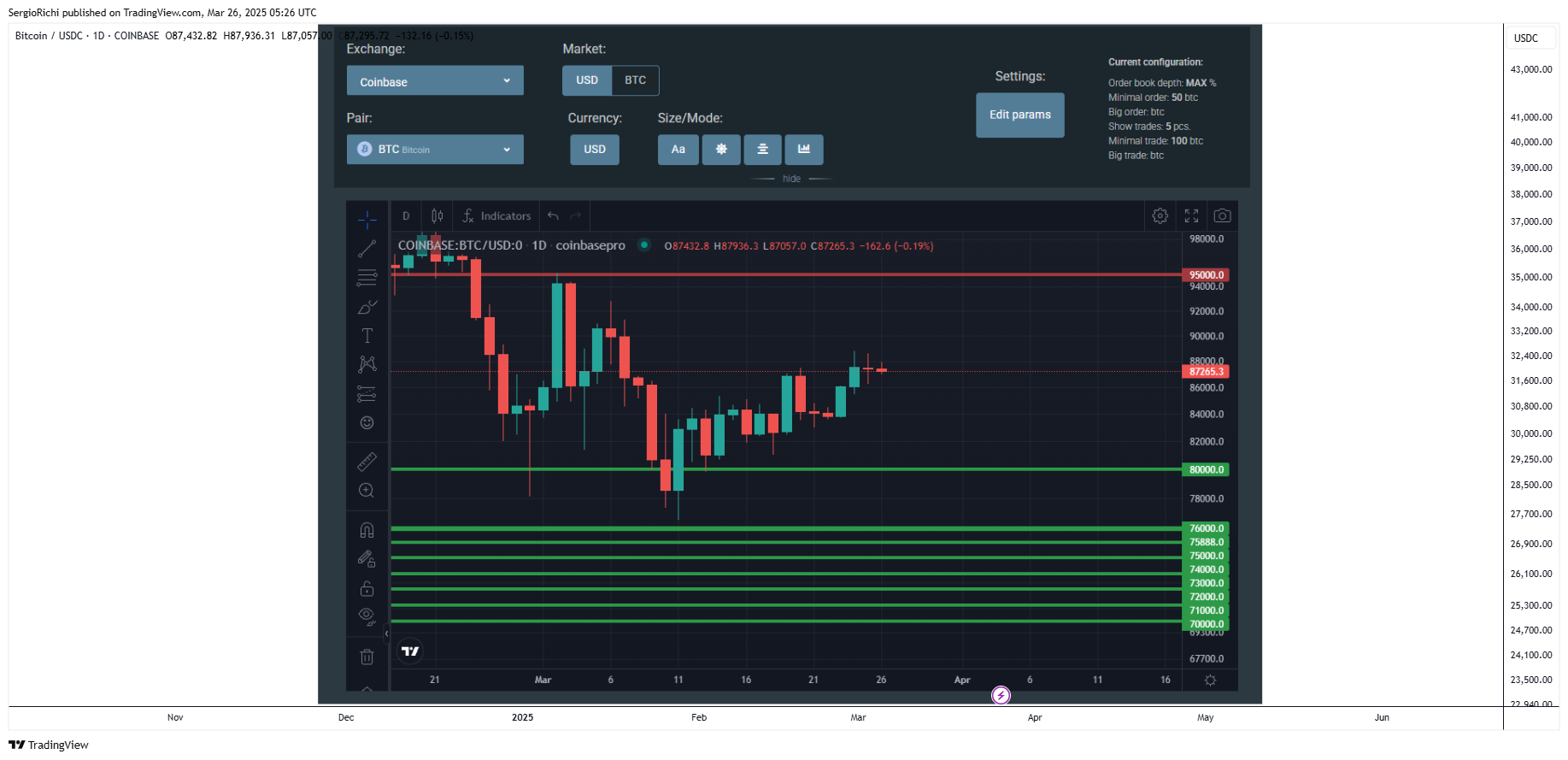Click the 'Apr' label on outer time axis
This screenshot has height=760, width=1568.
click(1035, 718)
